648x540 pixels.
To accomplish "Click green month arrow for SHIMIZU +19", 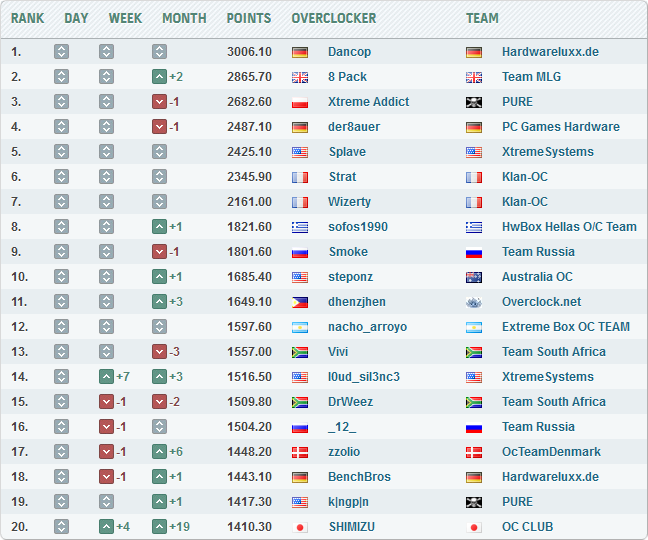I will point(159,527).
